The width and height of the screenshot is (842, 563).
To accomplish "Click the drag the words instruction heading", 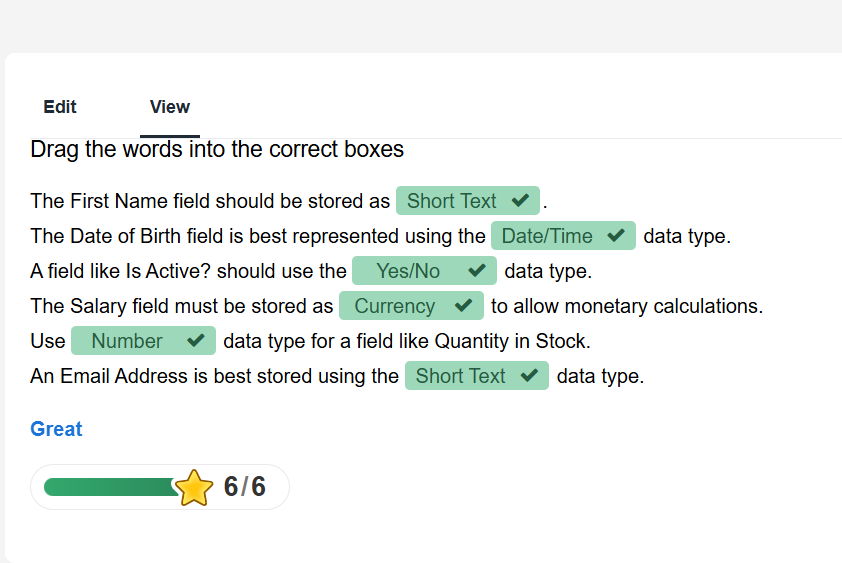I will [x=217, y=150].
